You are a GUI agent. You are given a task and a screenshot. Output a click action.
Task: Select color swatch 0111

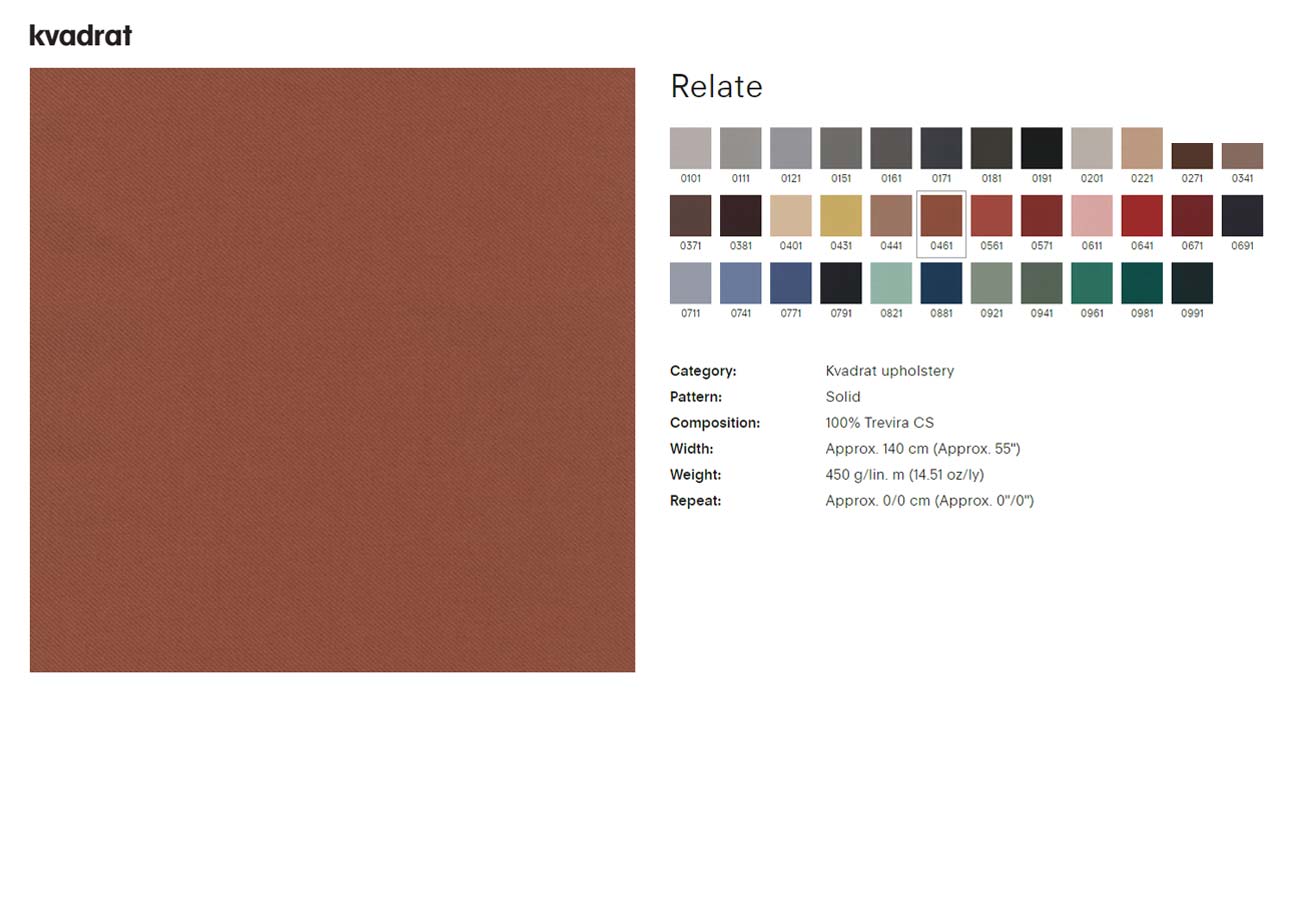[741, 148]
